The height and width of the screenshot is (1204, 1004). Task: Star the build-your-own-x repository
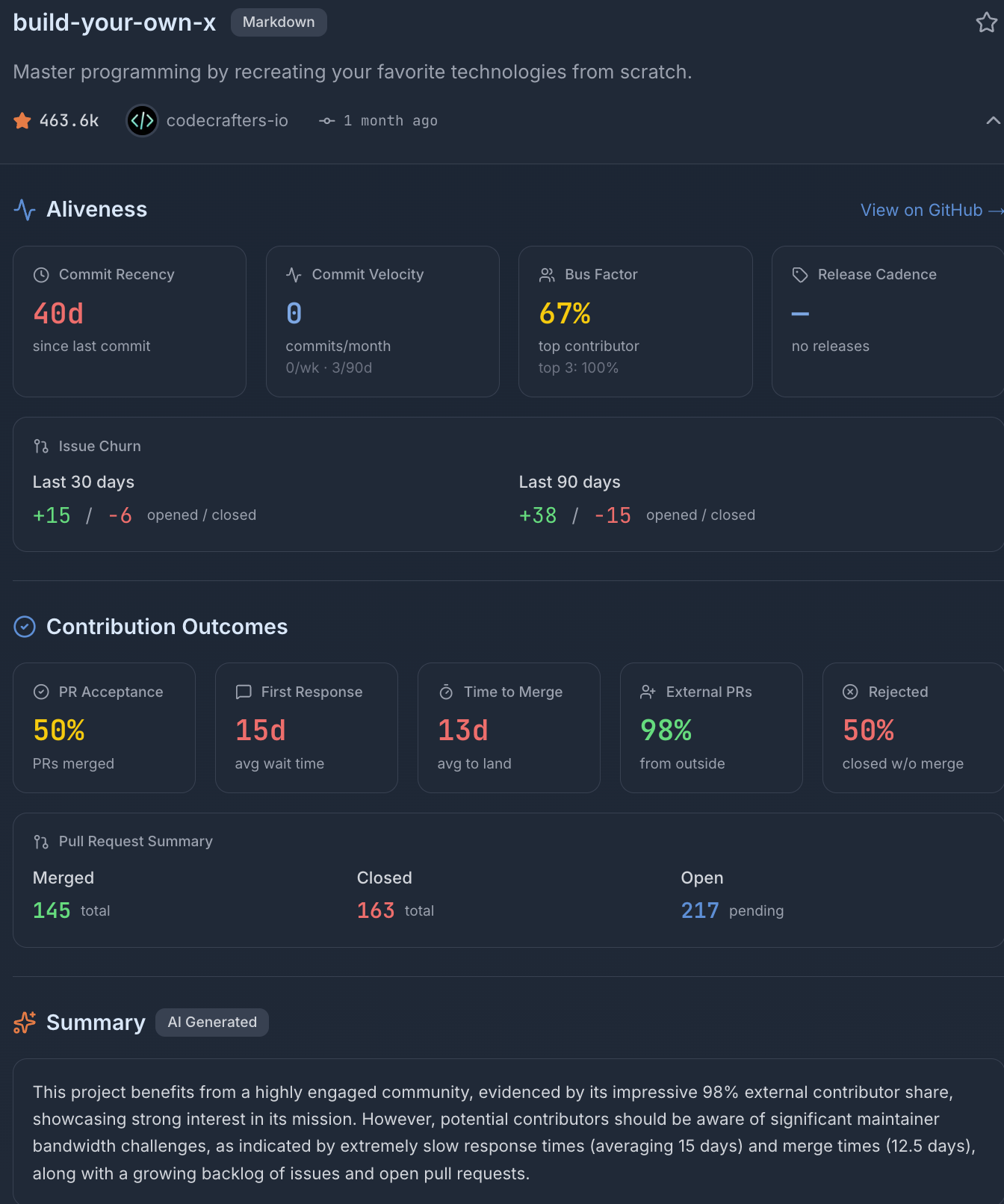pyautogui.click(x=986, y=22)
